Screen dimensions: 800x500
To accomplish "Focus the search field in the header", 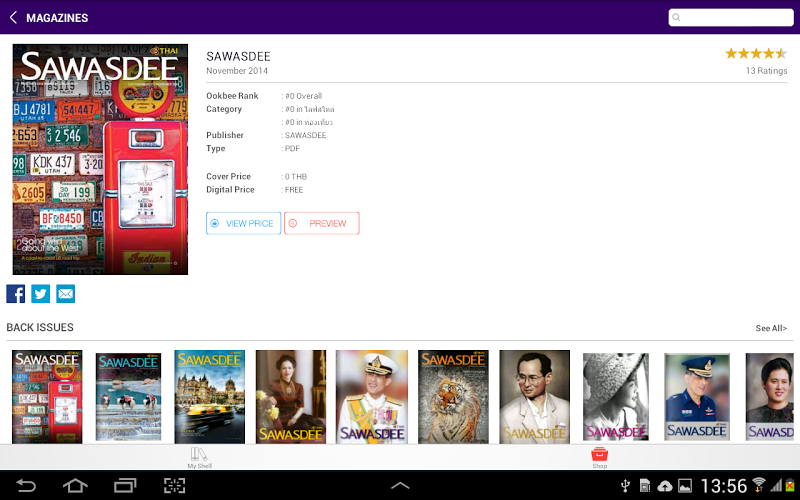I will tap(731, 17).
